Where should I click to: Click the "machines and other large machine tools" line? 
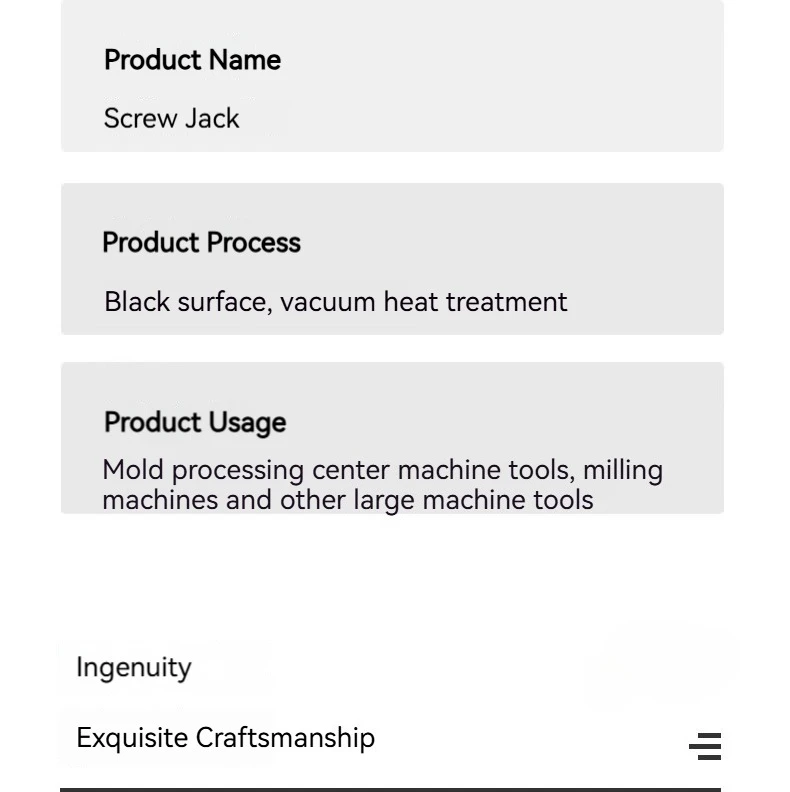click(348, 500)
